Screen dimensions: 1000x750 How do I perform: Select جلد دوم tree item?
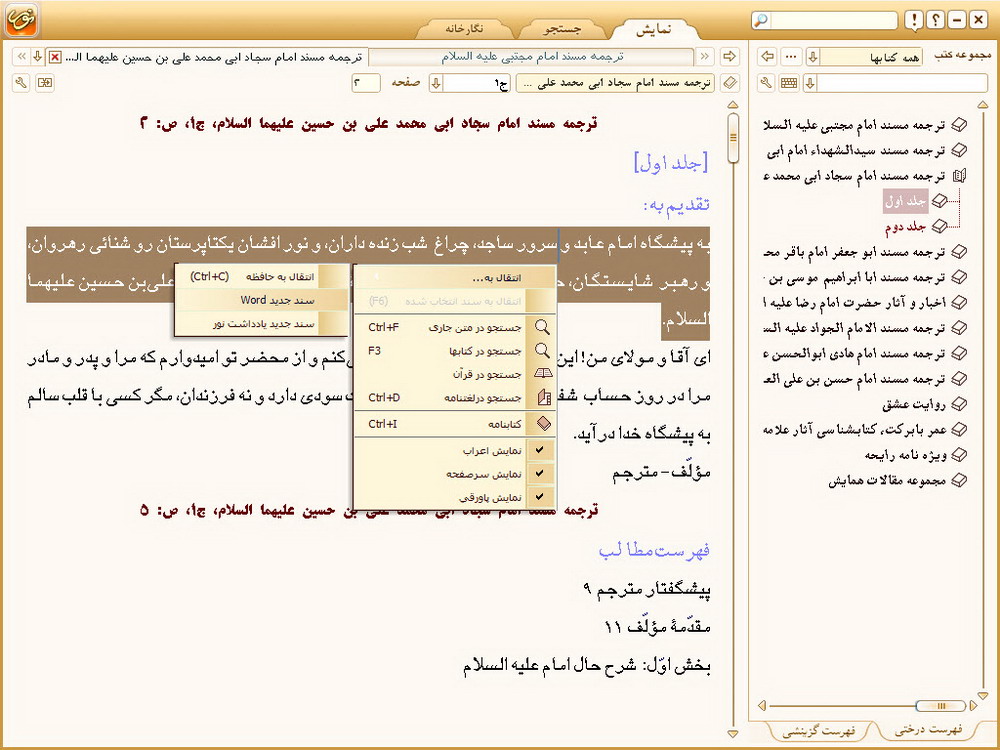[906, 226]
